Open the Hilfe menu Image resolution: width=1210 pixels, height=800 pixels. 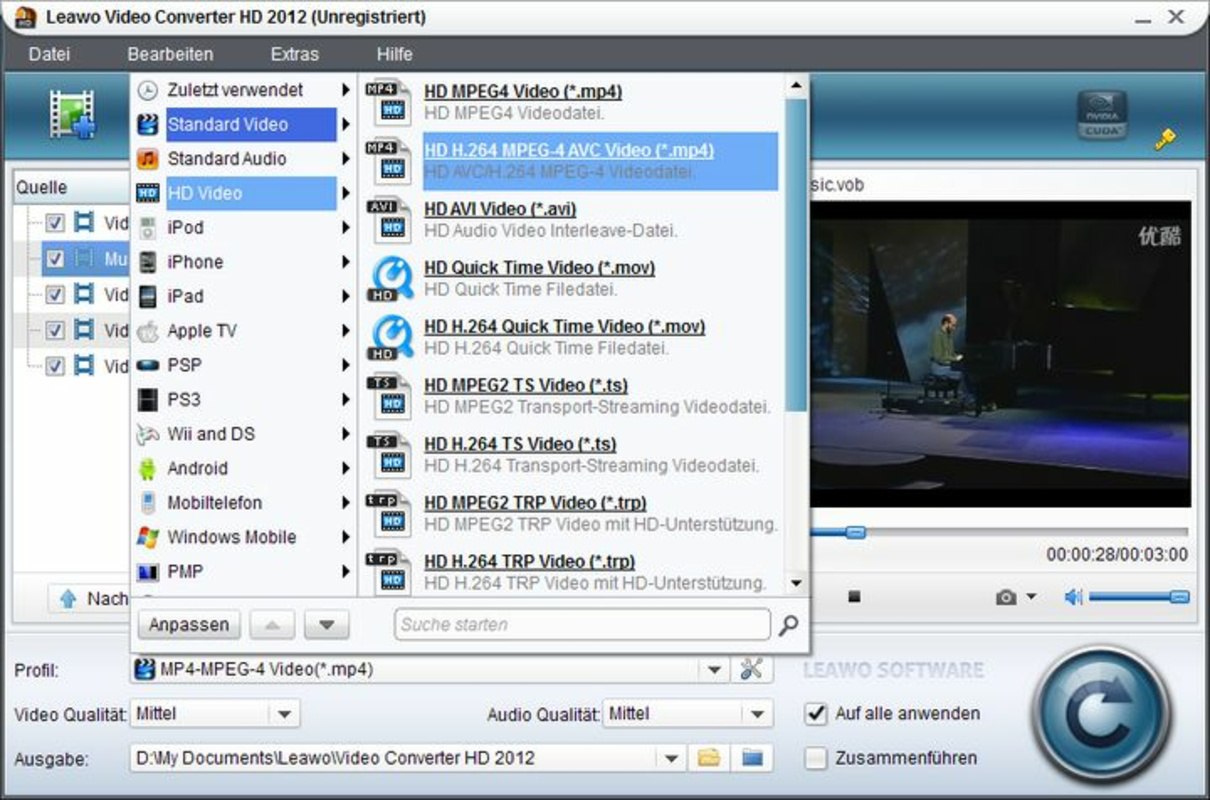pyautogui.click(x=395, y=54)
